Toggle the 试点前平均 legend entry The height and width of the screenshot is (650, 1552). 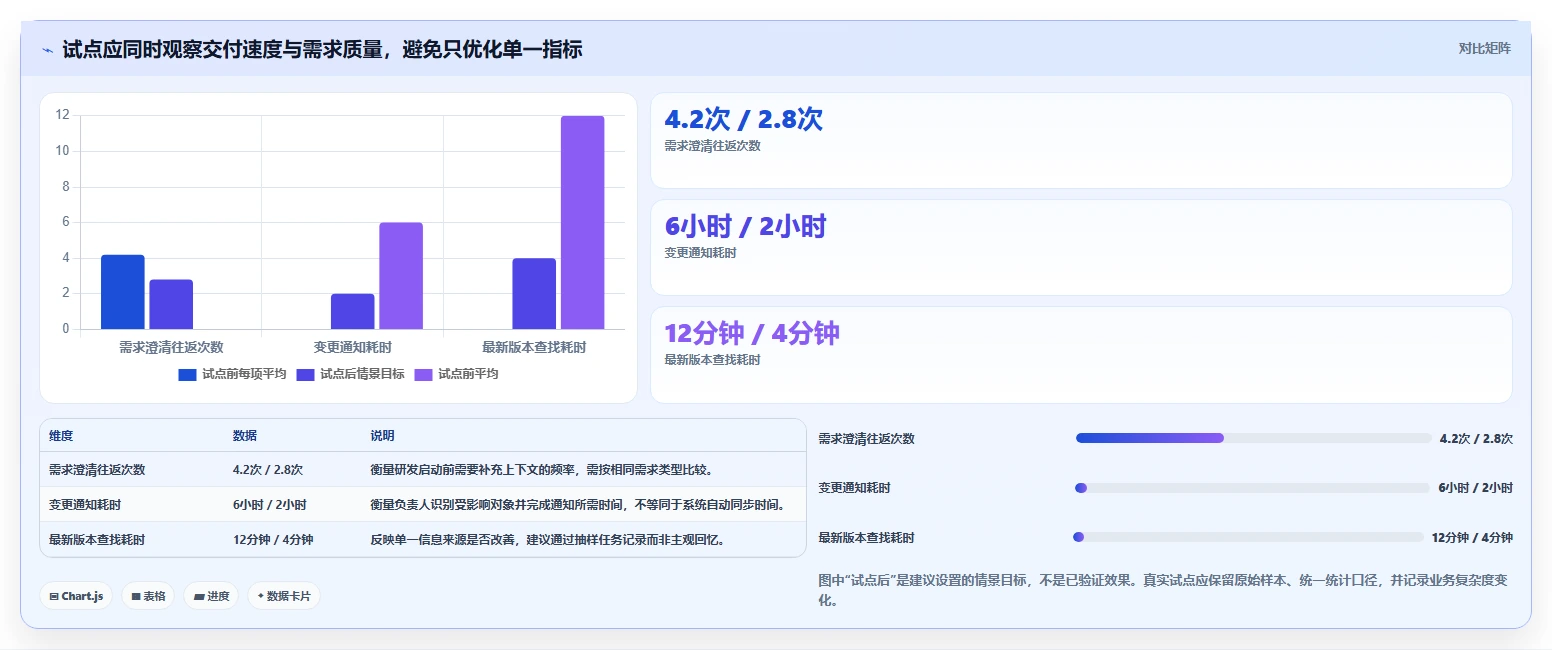[456, 374]
